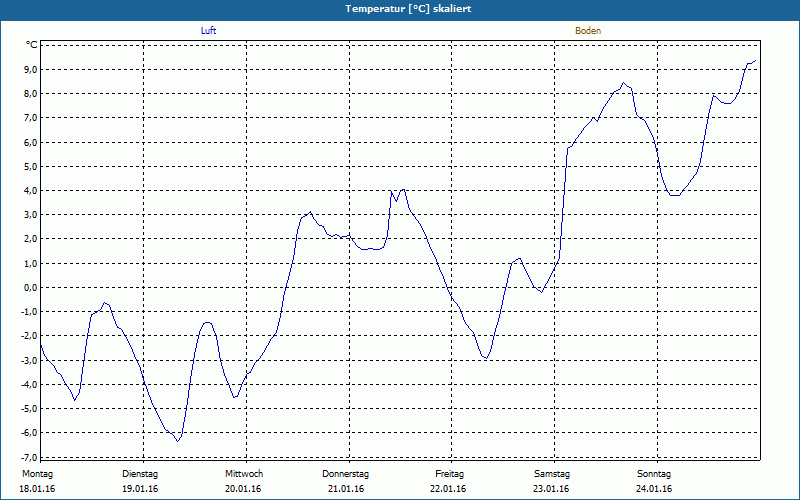Click the 0,0 y-axis value
Viewport: 800px width, 500px height.
[30, 287]
